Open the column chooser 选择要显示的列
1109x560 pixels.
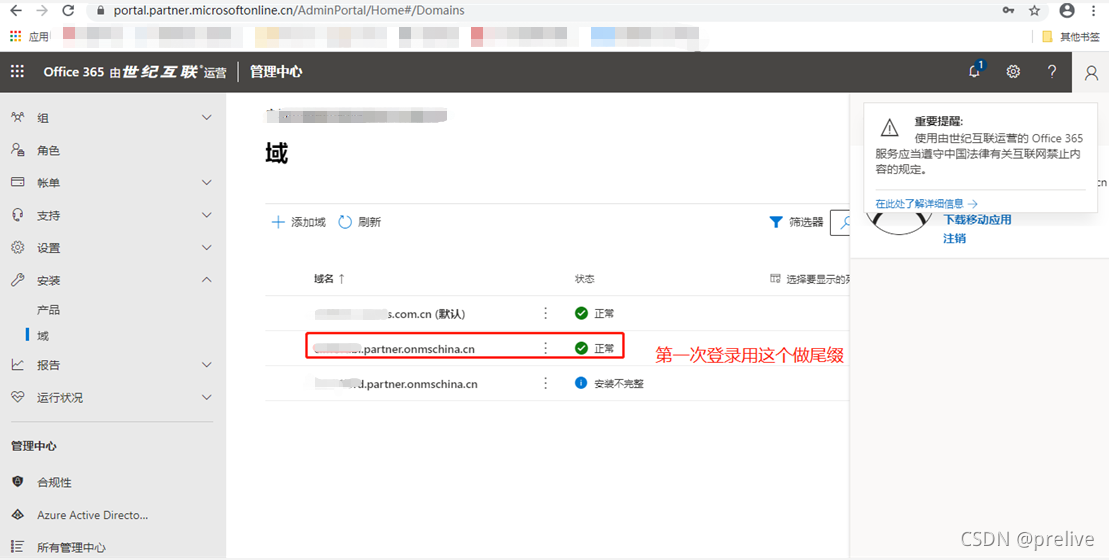click(809, 279)
